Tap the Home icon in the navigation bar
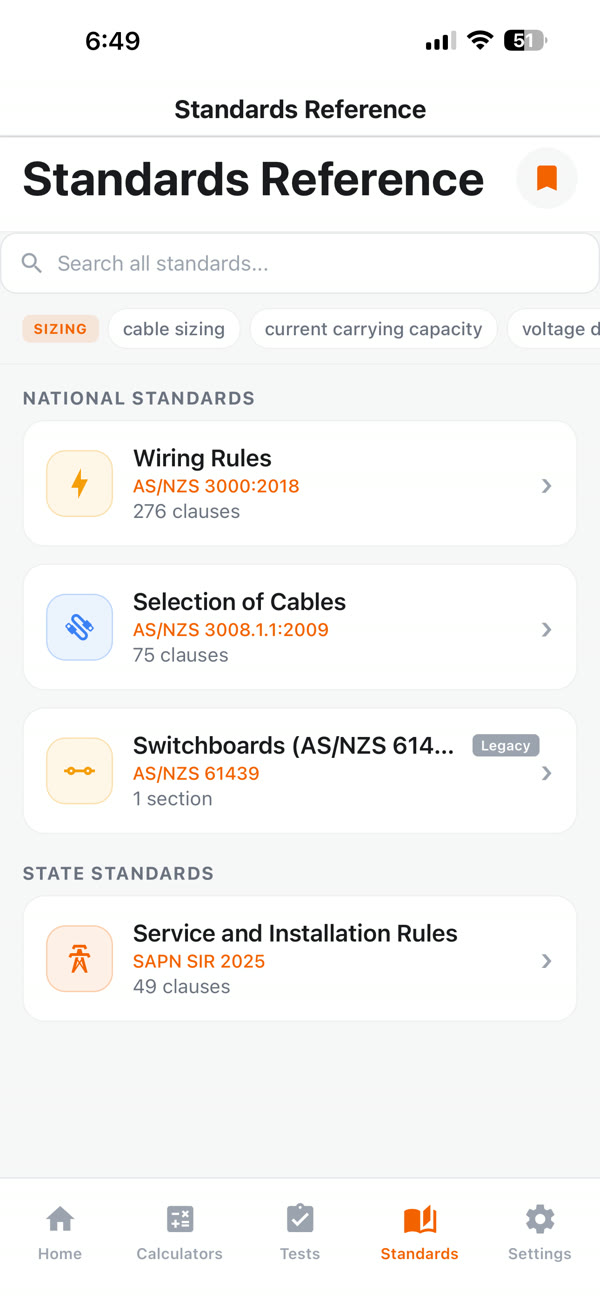Image resolution: width=600 pixels, height=1300 pixels. pos(60,1232)
